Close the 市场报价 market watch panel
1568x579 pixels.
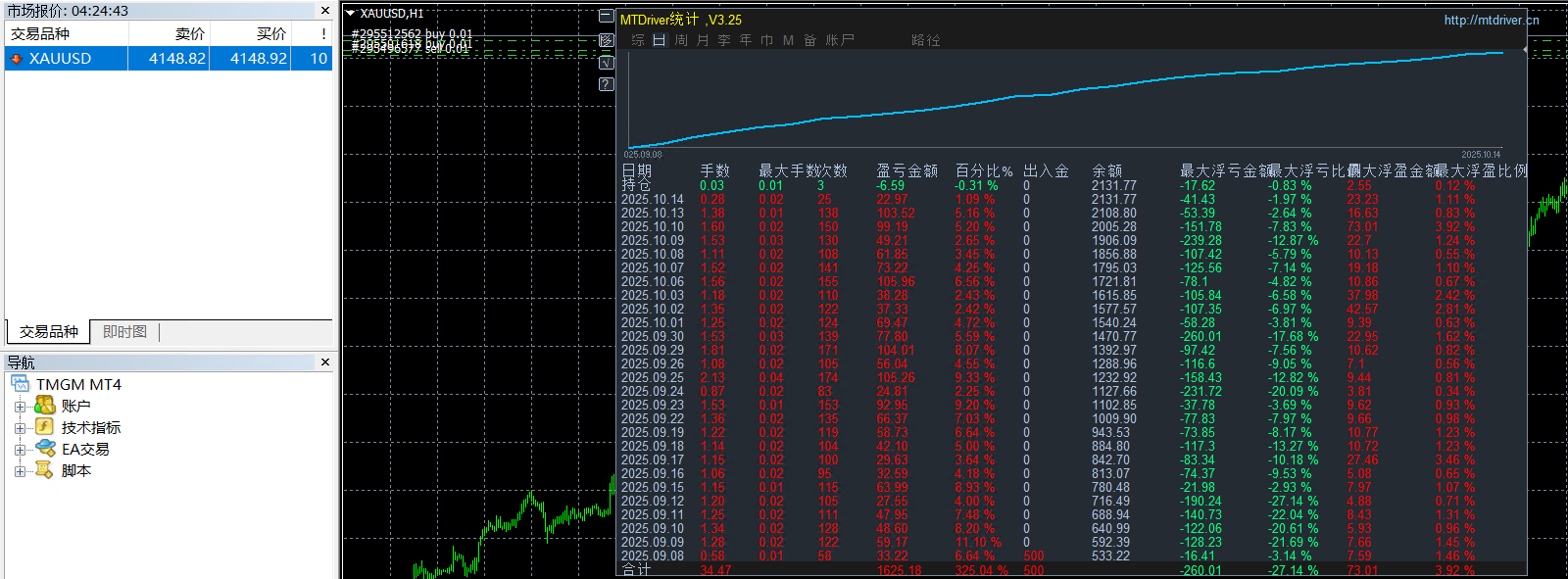[325, 11]
